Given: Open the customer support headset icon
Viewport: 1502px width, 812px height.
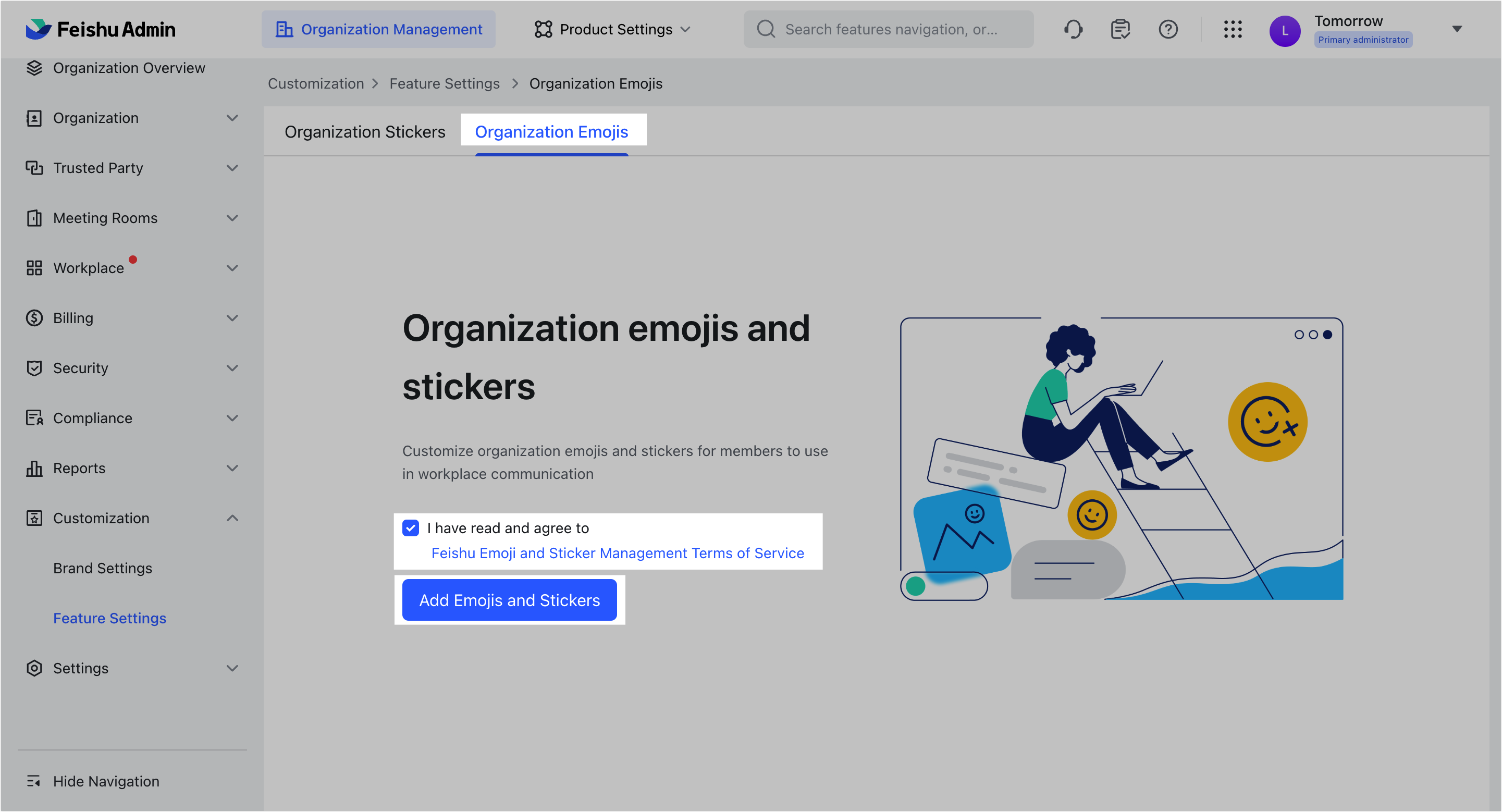Looking at the screenshot, I should pos(1073,29).
